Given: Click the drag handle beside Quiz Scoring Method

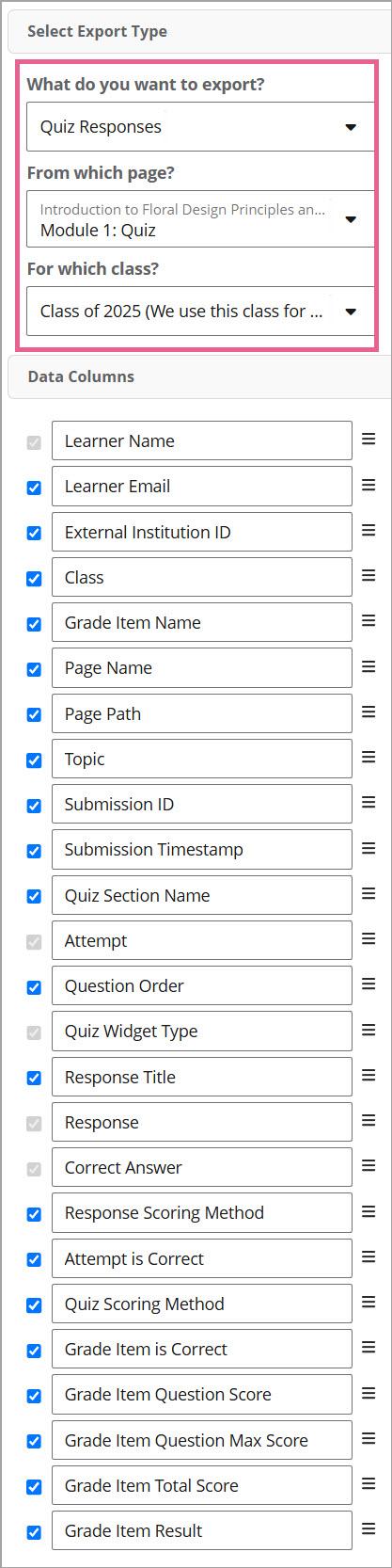Looking at the screenshot, I should coord(368,1303).
